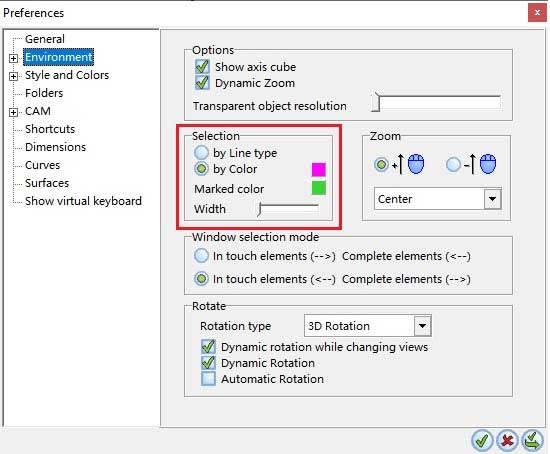Open the Center zoom dropdown
The width and height of the screenshot is (550, 454).
point(492,199)
